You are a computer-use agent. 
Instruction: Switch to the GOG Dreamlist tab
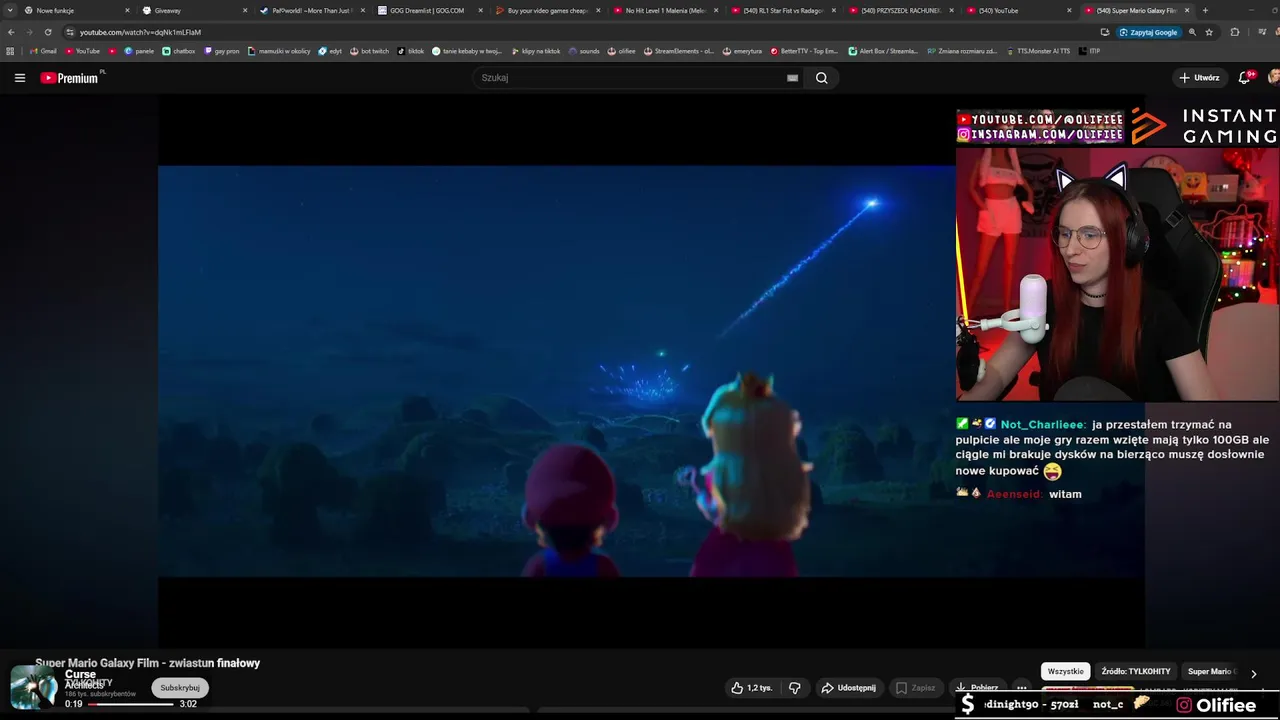pyautogui.click(x=429, y=10)
